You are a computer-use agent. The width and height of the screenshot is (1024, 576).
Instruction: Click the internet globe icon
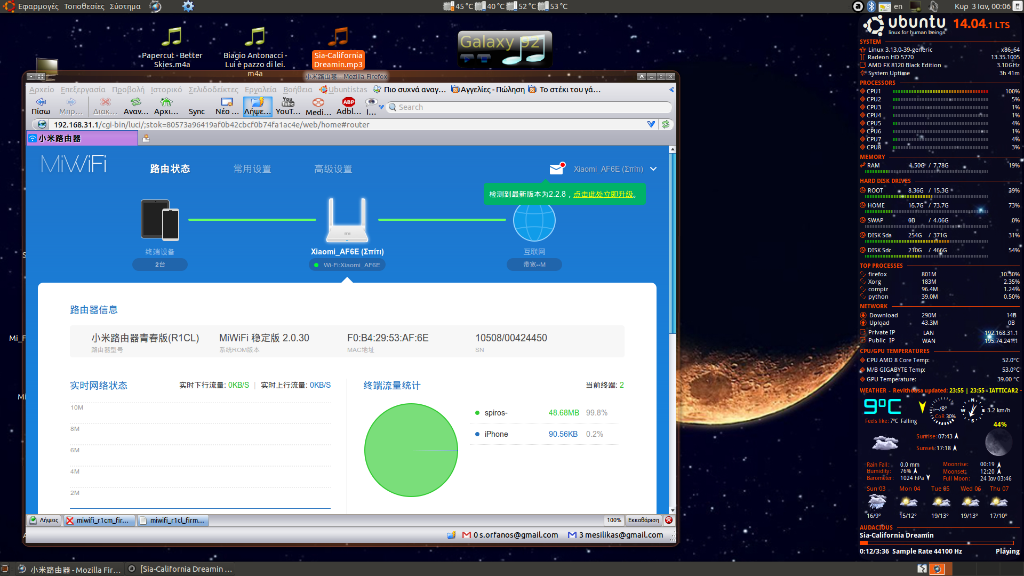coord(534,222)
